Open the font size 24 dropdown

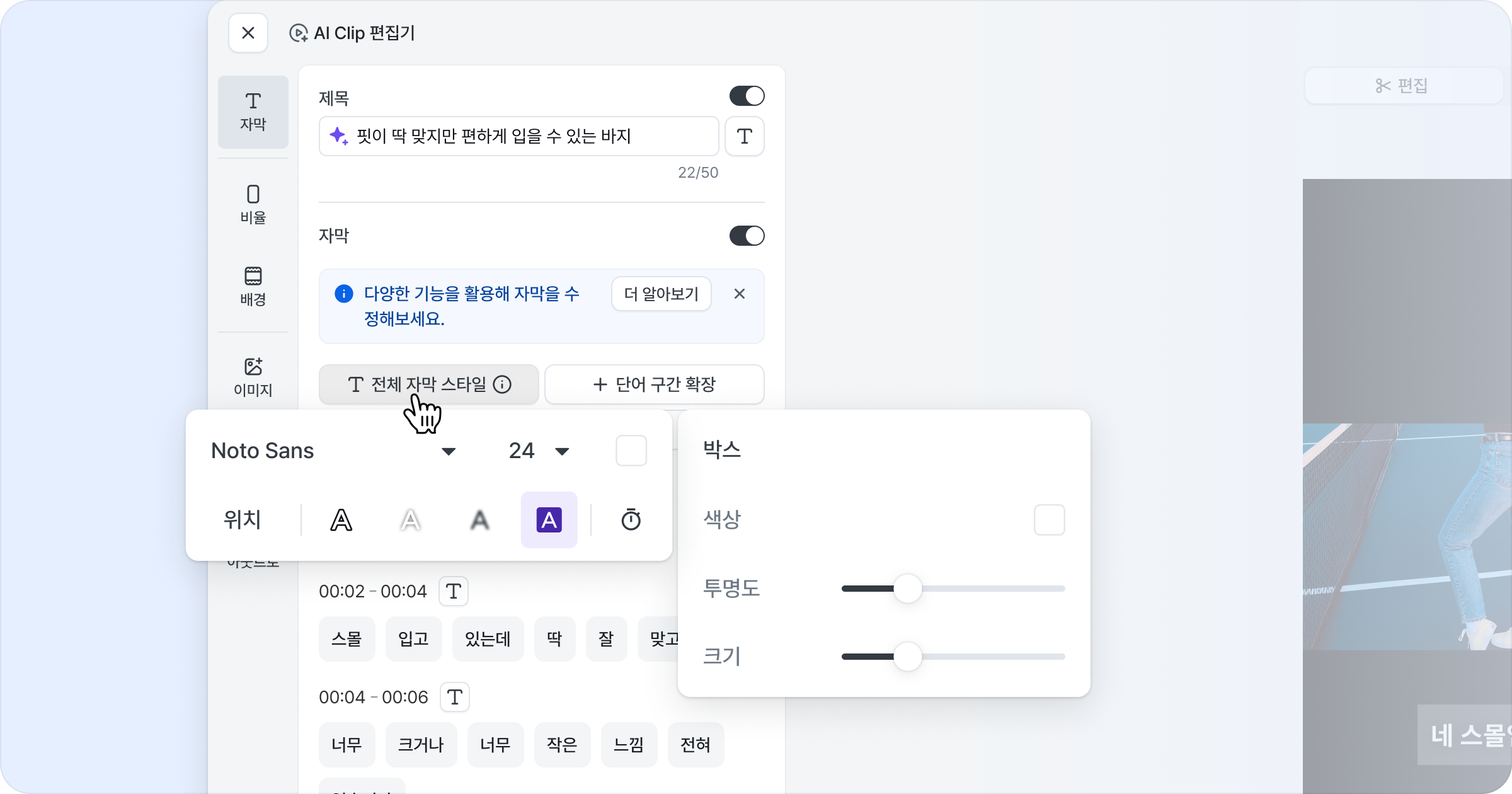pos(539,451)
